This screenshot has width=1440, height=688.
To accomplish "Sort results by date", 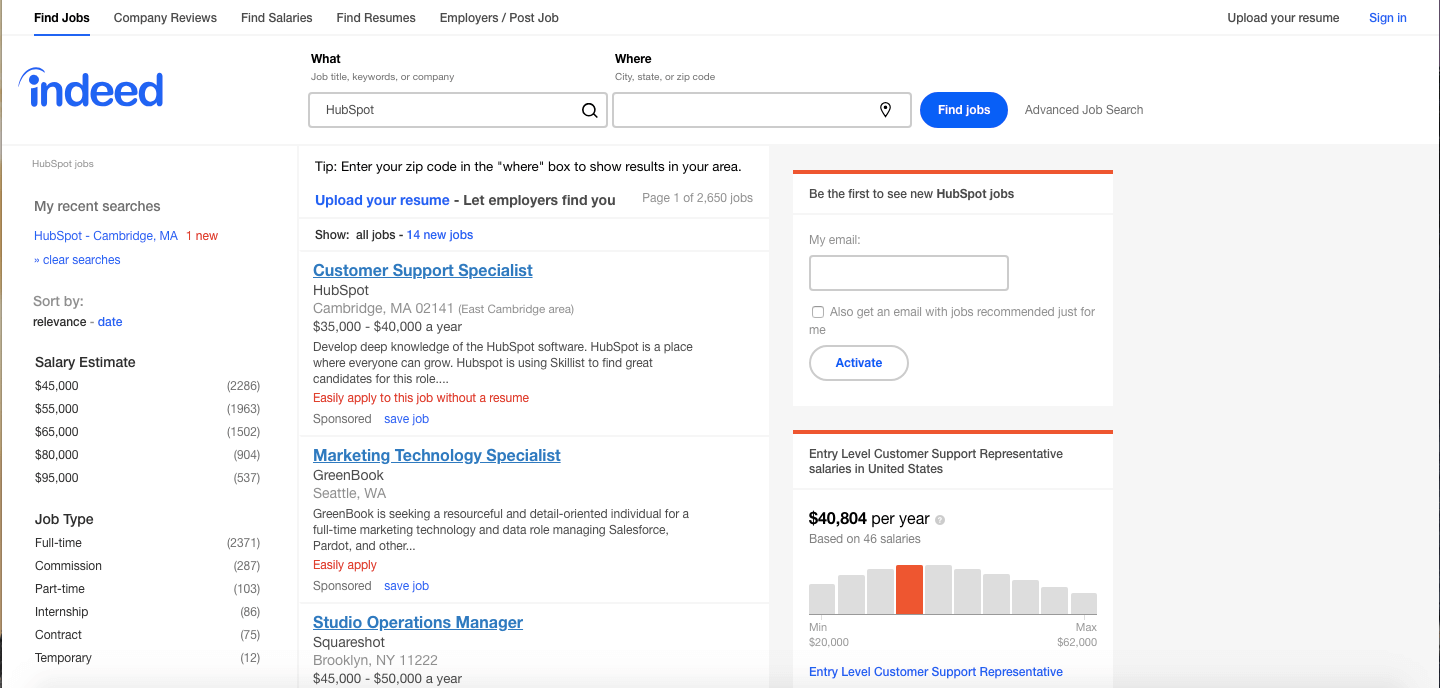I will click(110, 322).
